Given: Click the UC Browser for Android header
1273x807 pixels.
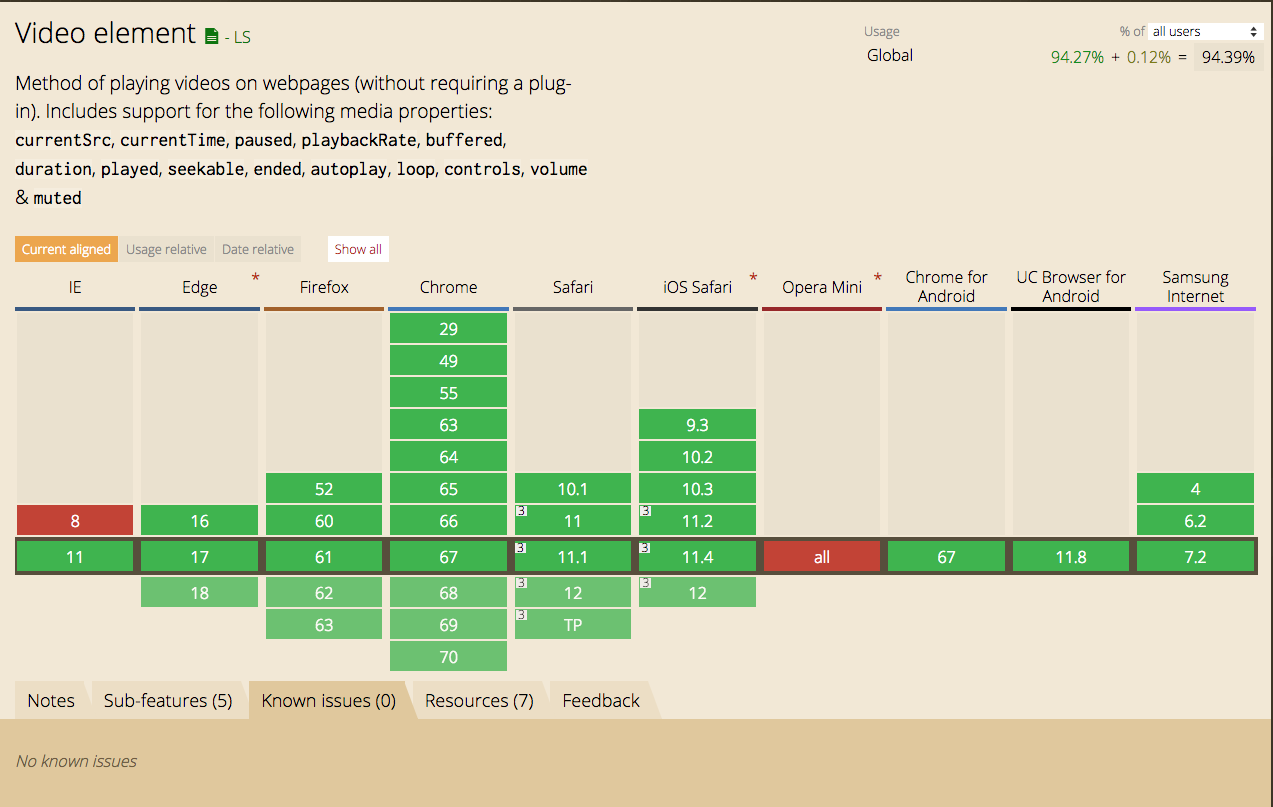Looking at the screenshot, I should [x=1071, y=287].
